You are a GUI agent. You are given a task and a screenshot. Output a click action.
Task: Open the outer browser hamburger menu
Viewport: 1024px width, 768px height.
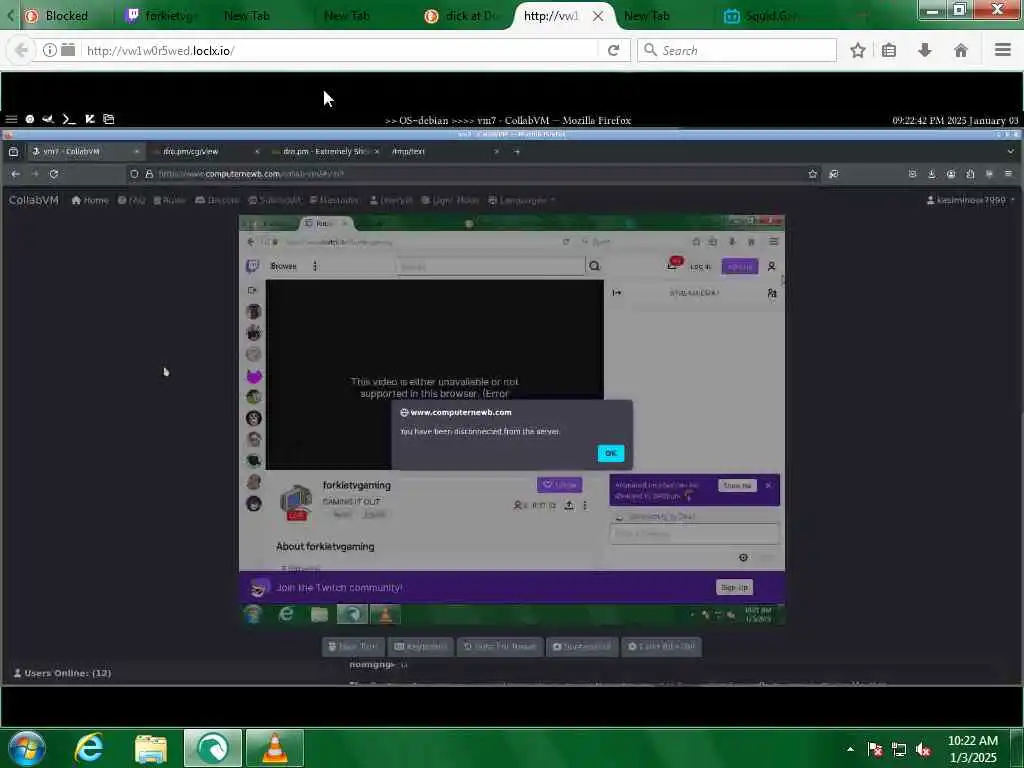pos(1003,50)
